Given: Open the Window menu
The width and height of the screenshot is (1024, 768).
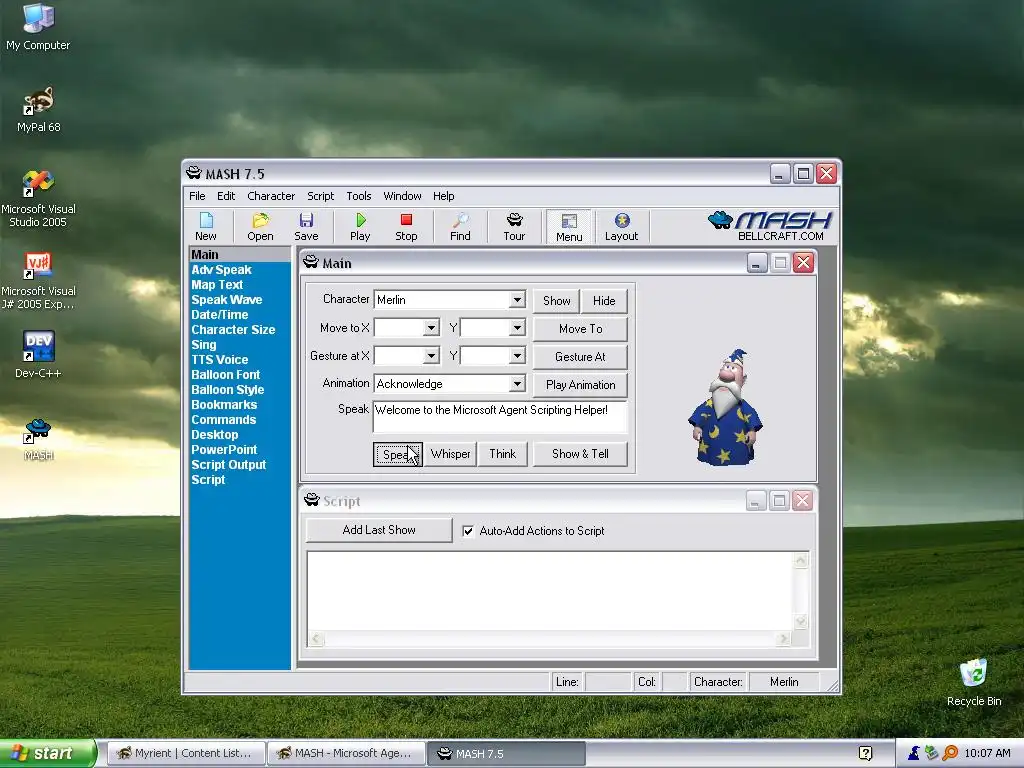Looking at the screenshot, I should [402, 196].
